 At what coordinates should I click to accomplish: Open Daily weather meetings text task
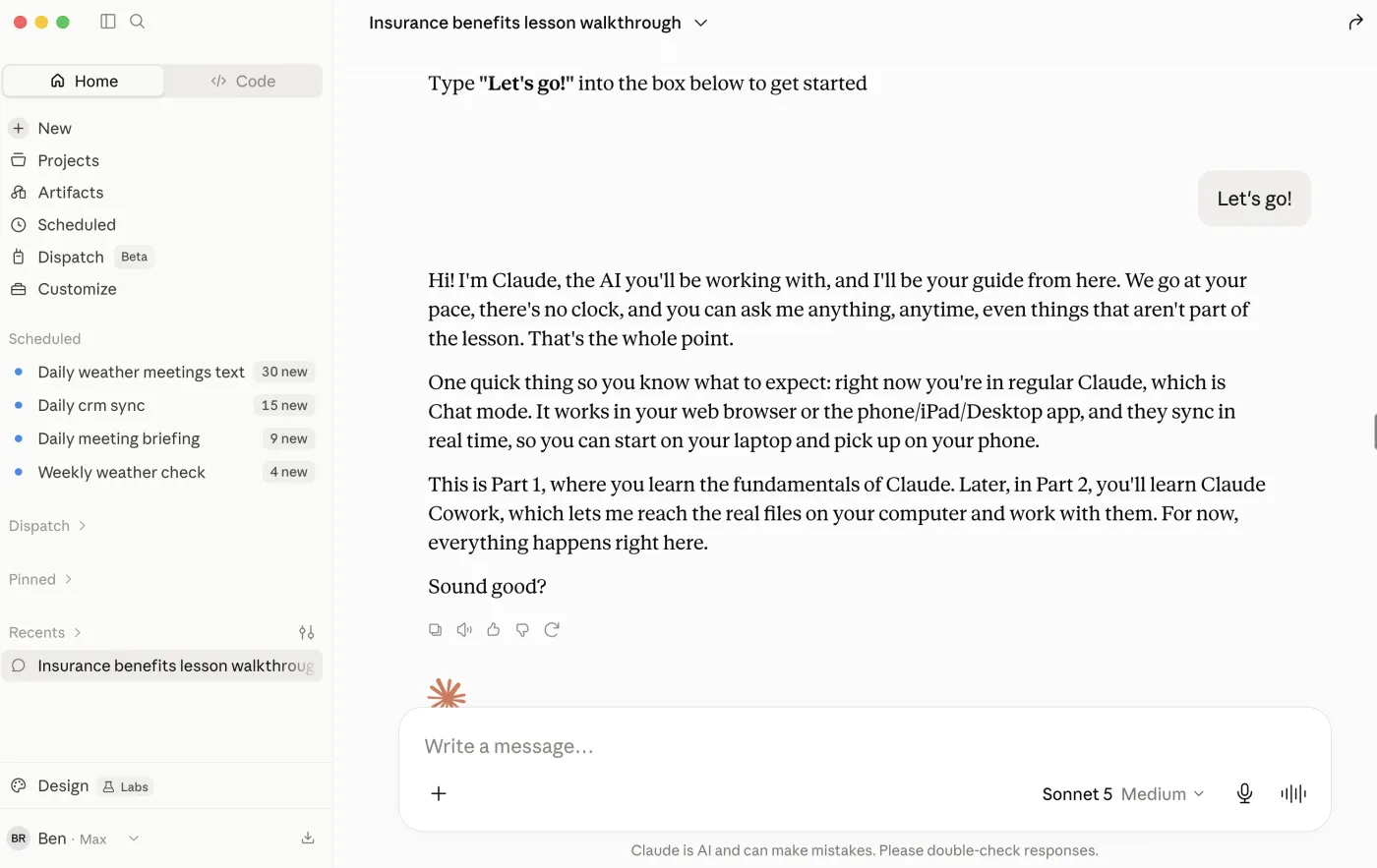[162, 373]
